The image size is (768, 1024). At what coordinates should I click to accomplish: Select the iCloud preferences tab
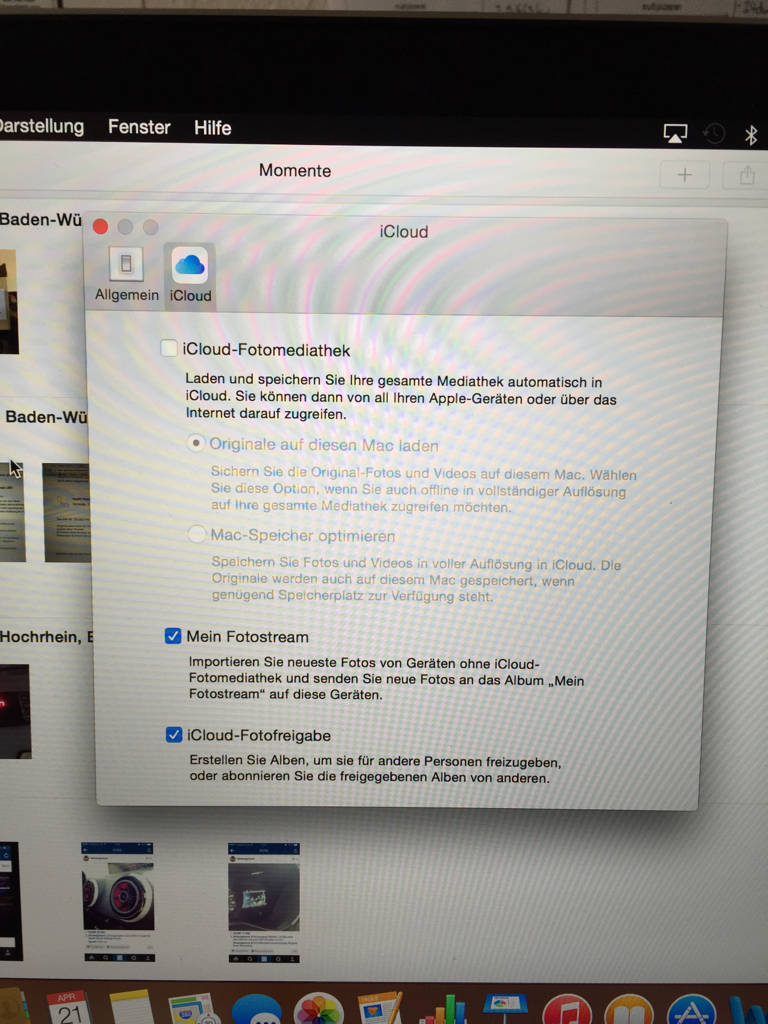click(190, 275)
